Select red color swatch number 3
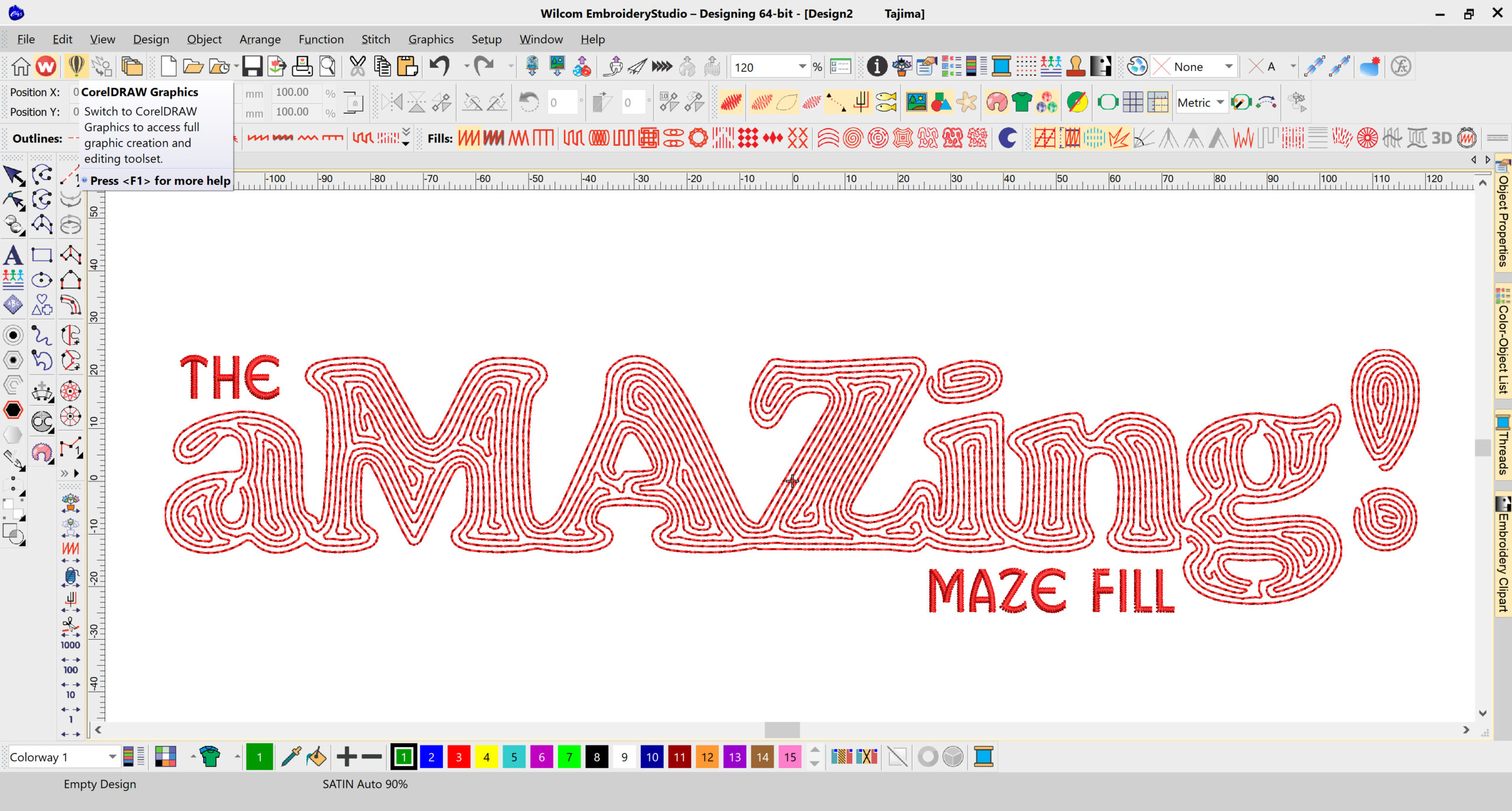Image resolution: width=1512 pixels, height=811 pixels. click(x=458, y=757)
